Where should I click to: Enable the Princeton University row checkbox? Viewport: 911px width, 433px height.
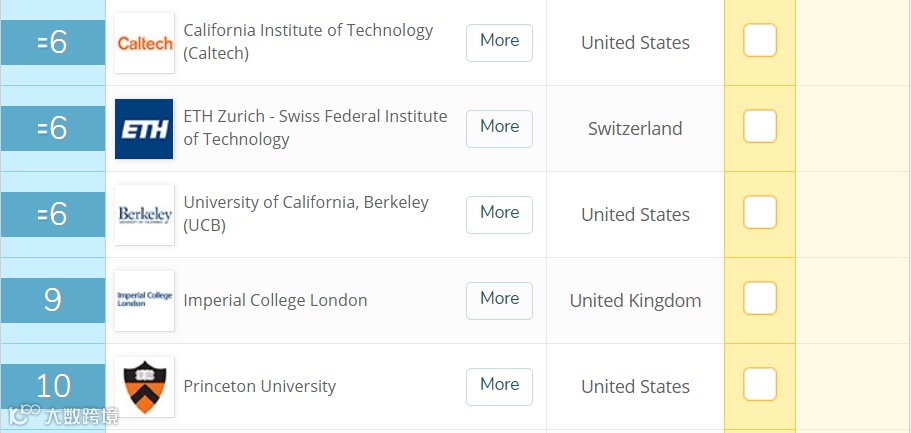[x=760, y=385]
